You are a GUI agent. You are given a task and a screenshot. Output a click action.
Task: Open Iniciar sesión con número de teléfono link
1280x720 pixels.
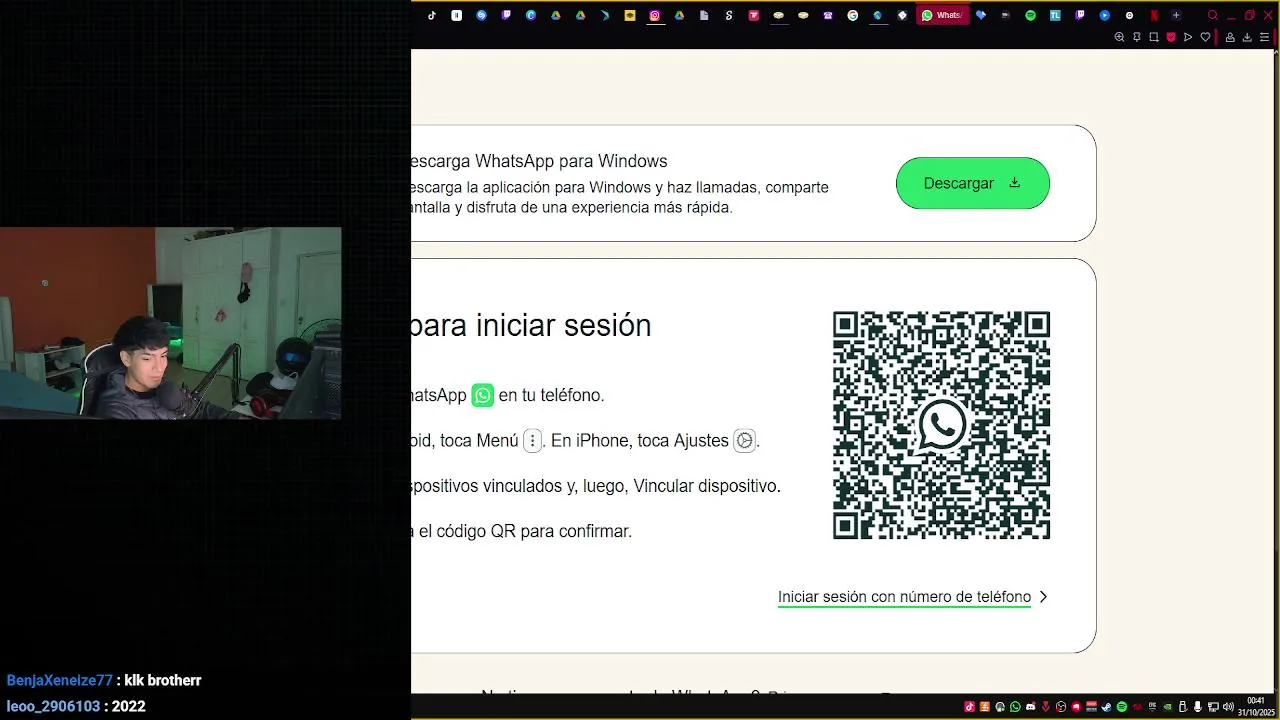click(x=904, y=597)
